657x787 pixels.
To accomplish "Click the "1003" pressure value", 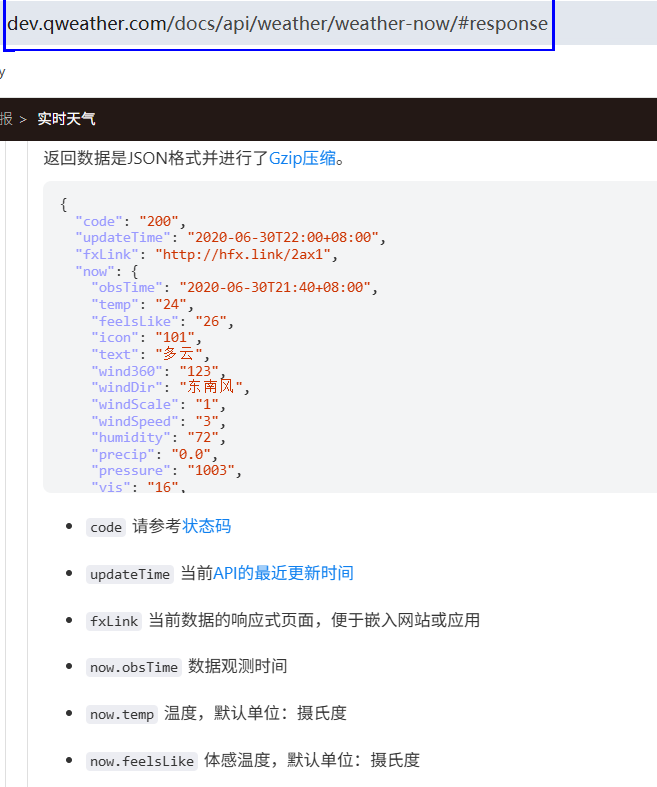I will click(211, 471).
